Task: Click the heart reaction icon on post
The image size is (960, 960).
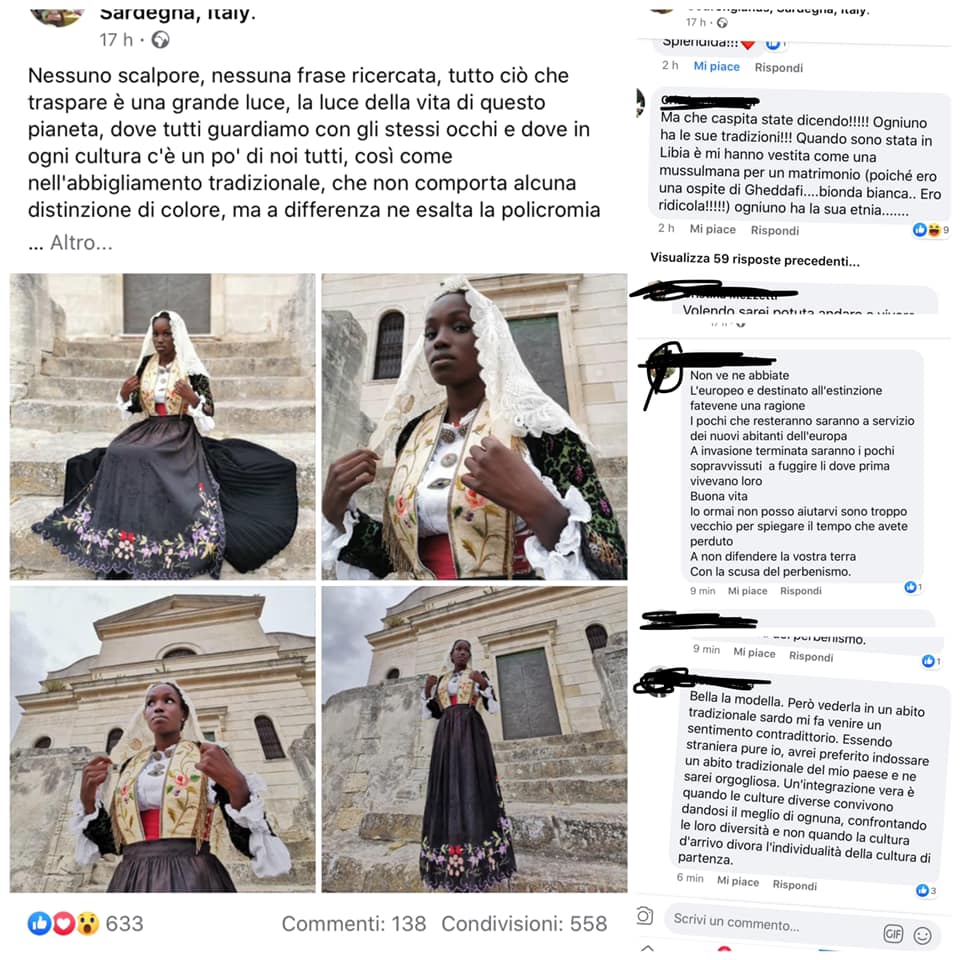Action: click(64, 923)
